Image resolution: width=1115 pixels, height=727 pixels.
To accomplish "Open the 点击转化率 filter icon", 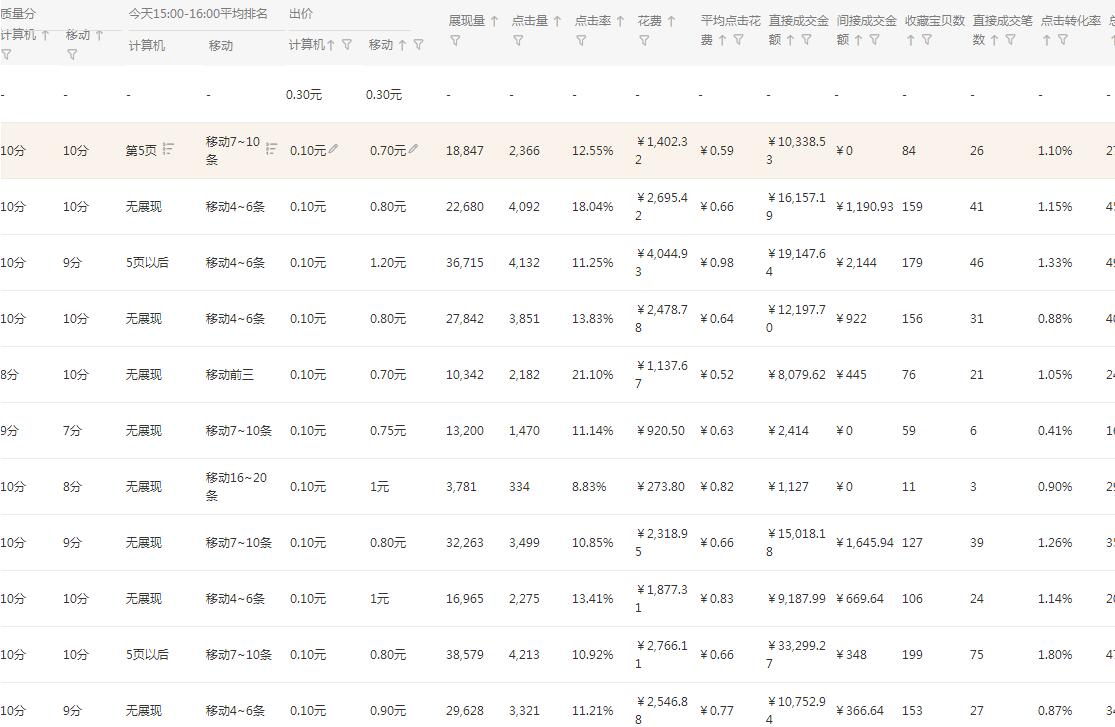I will pyautogui.click(x=1062, y=40).
